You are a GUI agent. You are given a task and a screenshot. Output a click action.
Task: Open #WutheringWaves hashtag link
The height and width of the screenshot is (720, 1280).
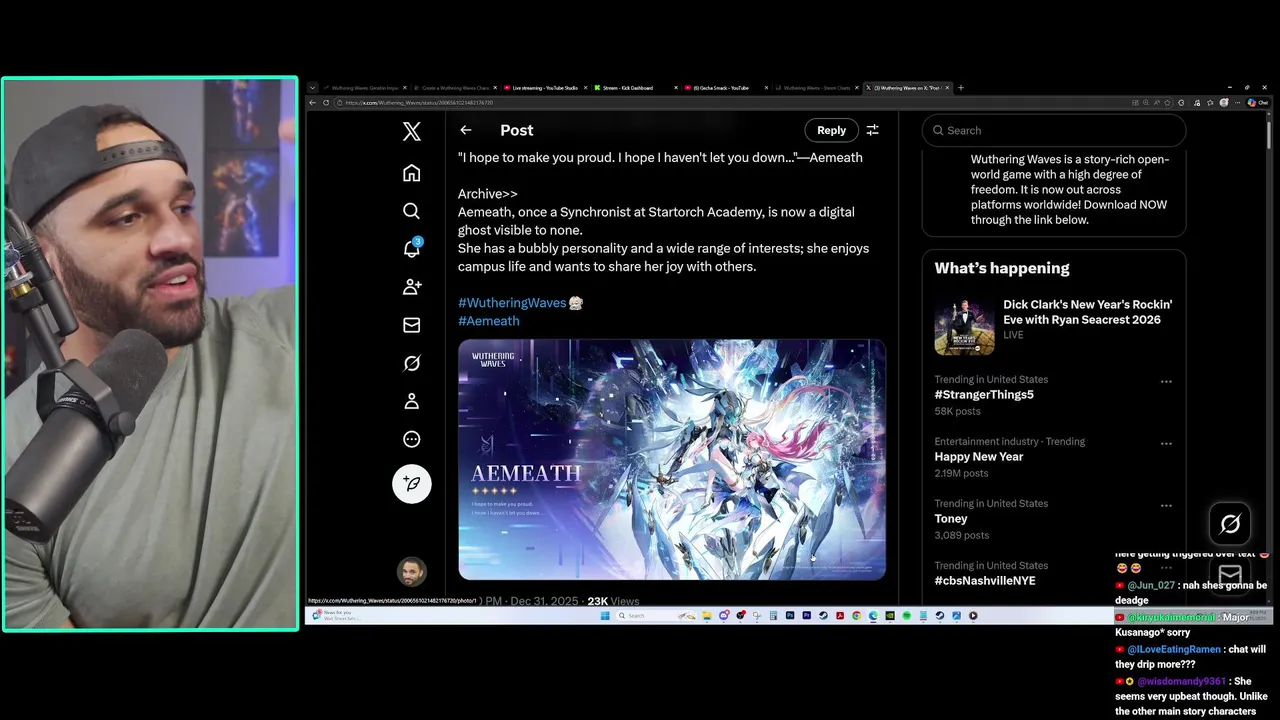point(512,302)
